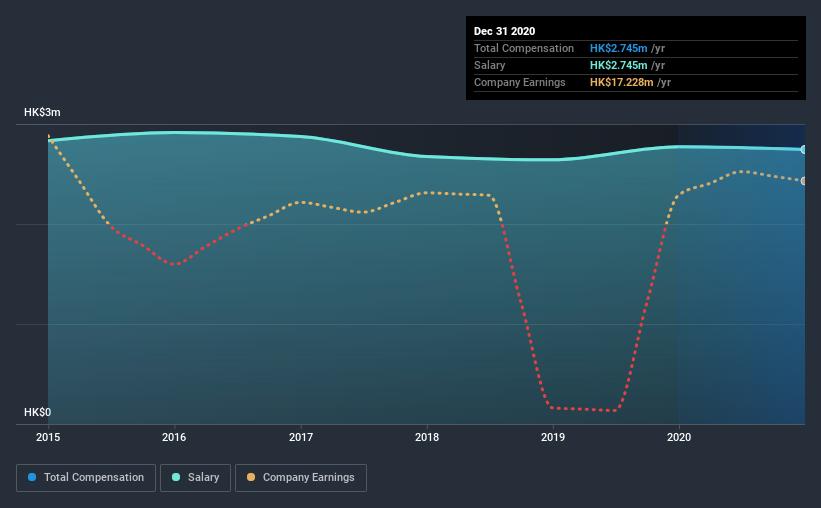Select the 2020 x-axis label

point(679,437)
